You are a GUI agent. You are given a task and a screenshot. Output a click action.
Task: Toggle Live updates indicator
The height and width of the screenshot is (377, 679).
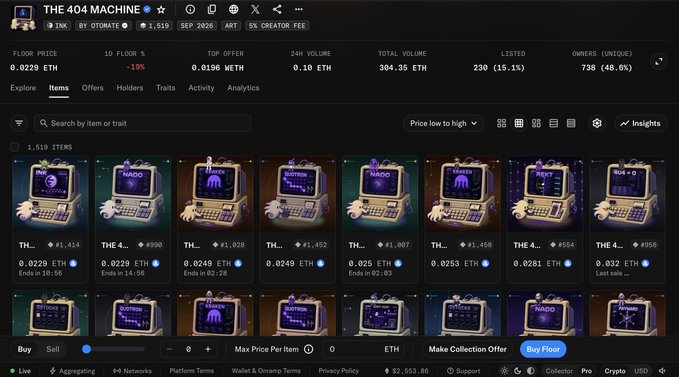(x=20, y=371)
